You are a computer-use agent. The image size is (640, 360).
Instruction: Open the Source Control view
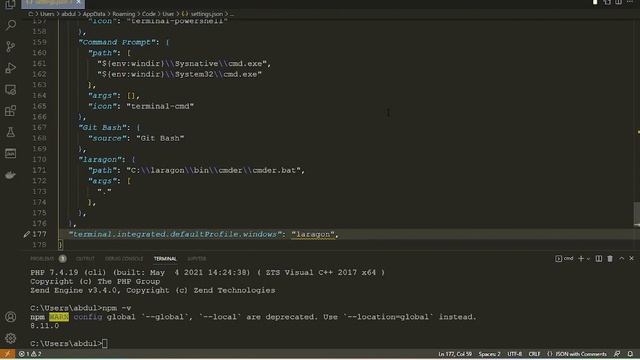tap(11, 47)
